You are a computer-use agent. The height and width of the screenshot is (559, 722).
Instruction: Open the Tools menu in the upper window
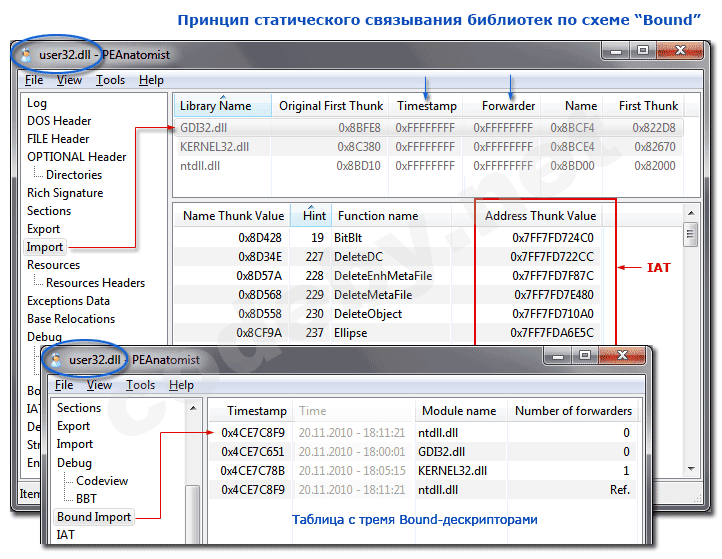click(111, 80)
